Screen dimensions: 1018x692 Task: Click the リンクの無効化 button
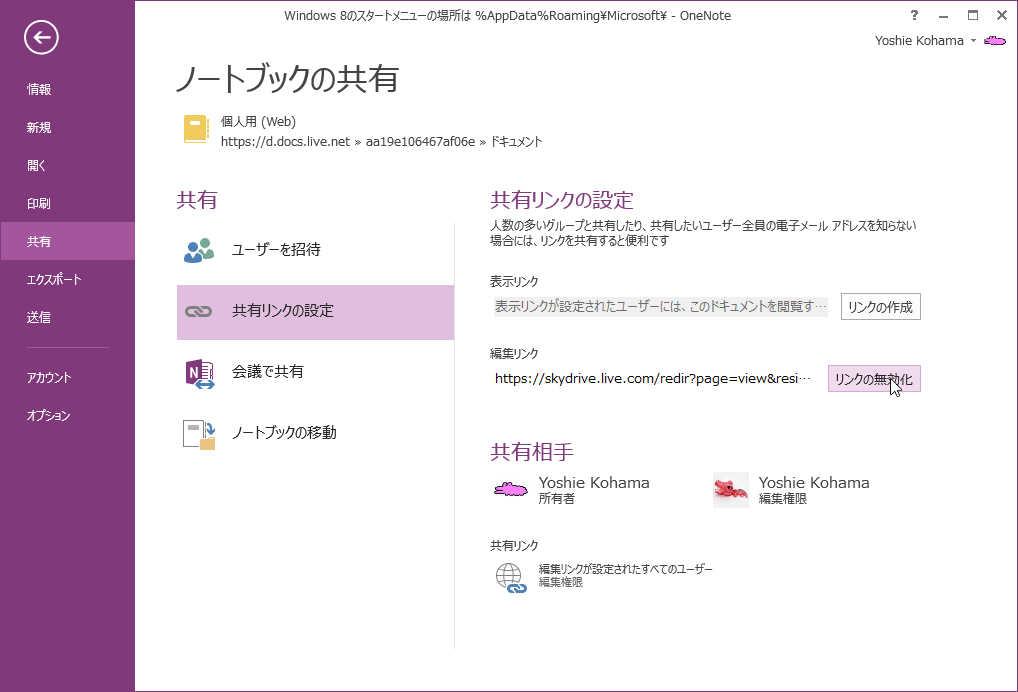(x=874, y=379)
